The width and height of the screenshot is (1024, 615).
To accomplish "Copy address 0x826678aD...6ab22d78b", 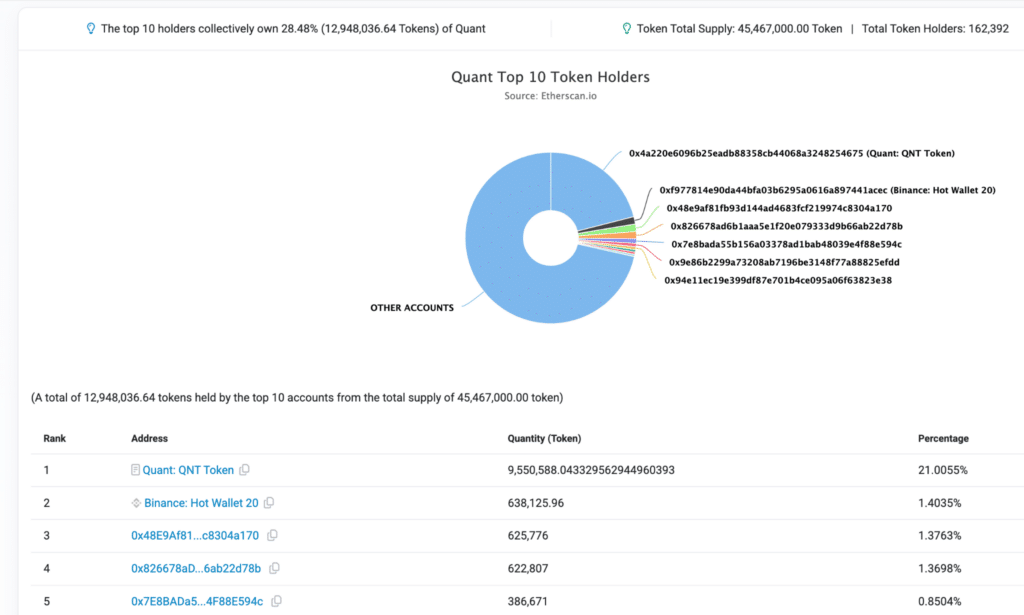I will pyautogui.click(x=274, y=568).
